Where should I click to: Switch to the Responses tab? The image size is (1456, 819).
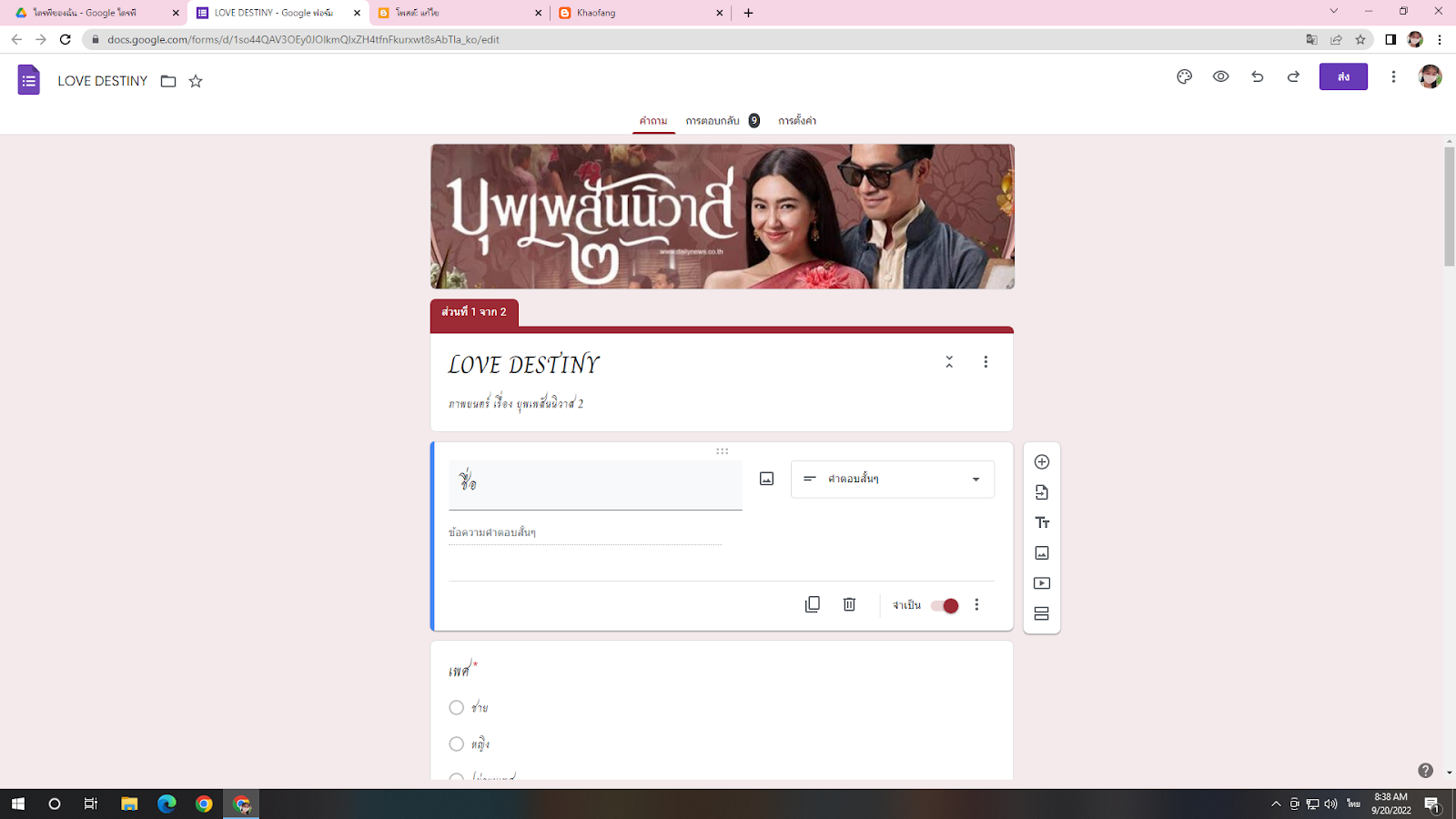click(x=723, y=121)
